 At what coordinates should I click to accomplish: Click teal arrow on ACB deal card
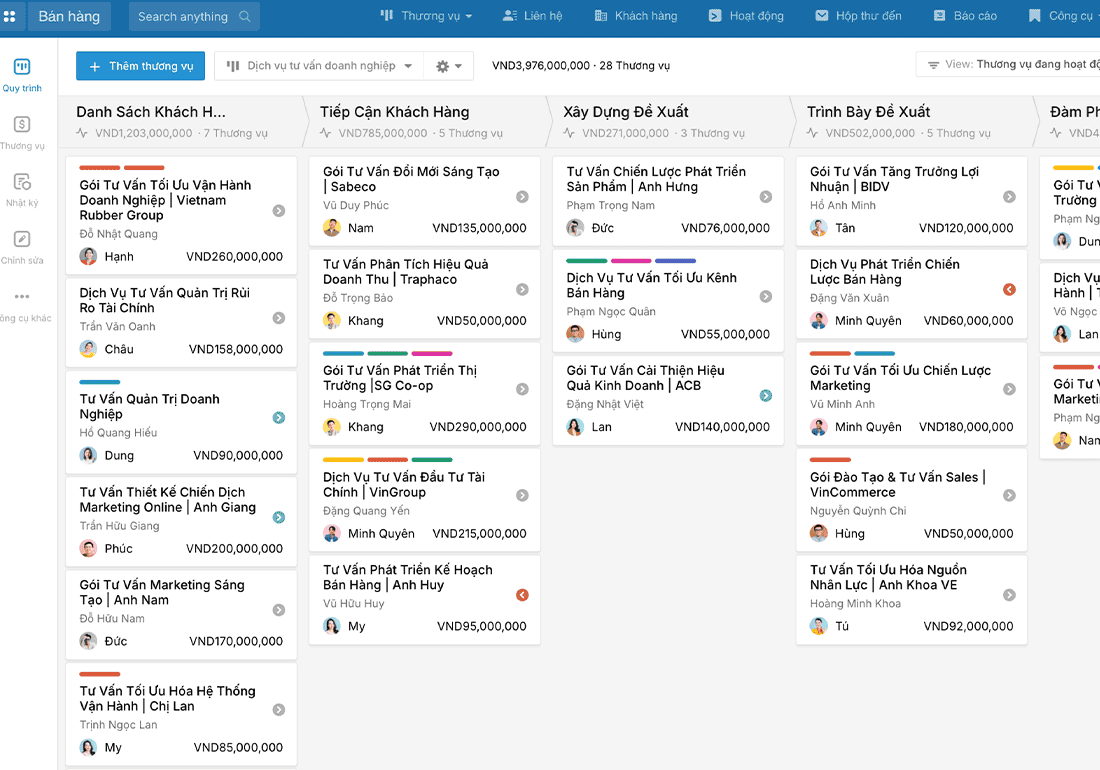coord(765,396)
